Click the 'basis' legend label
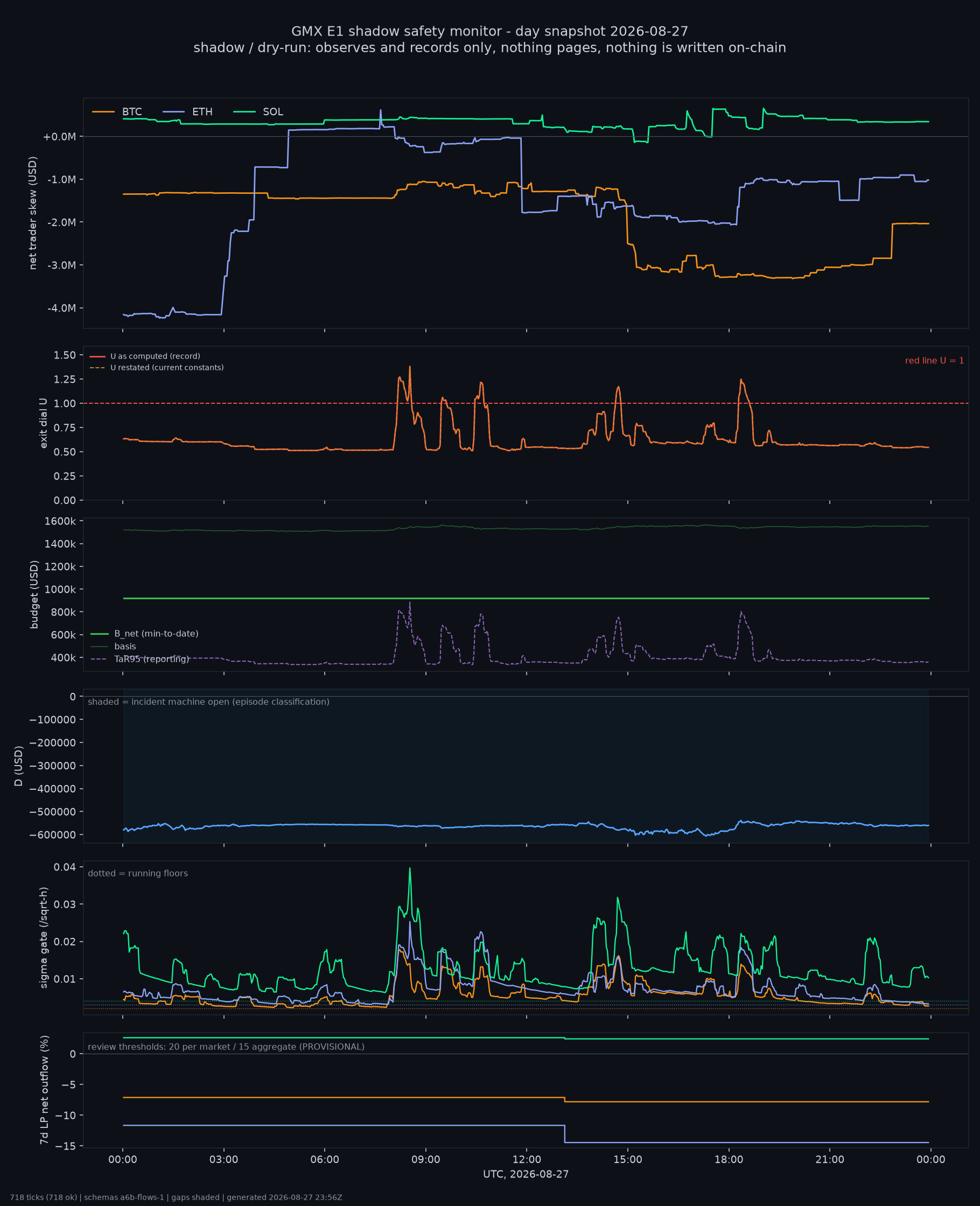This screenshot has height=1206, width=980. click(125, 646)
